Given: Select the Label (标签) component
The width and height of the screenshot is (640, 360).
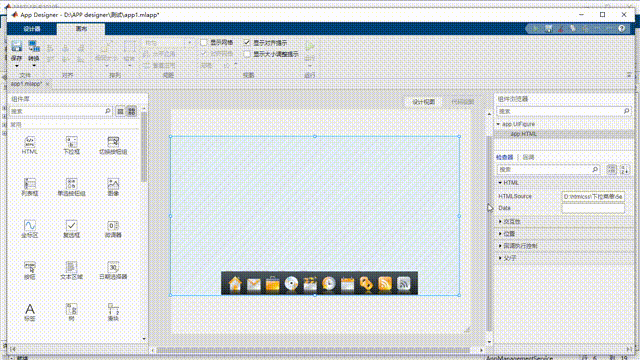Looking at the screenshot, I should (30, 312).
